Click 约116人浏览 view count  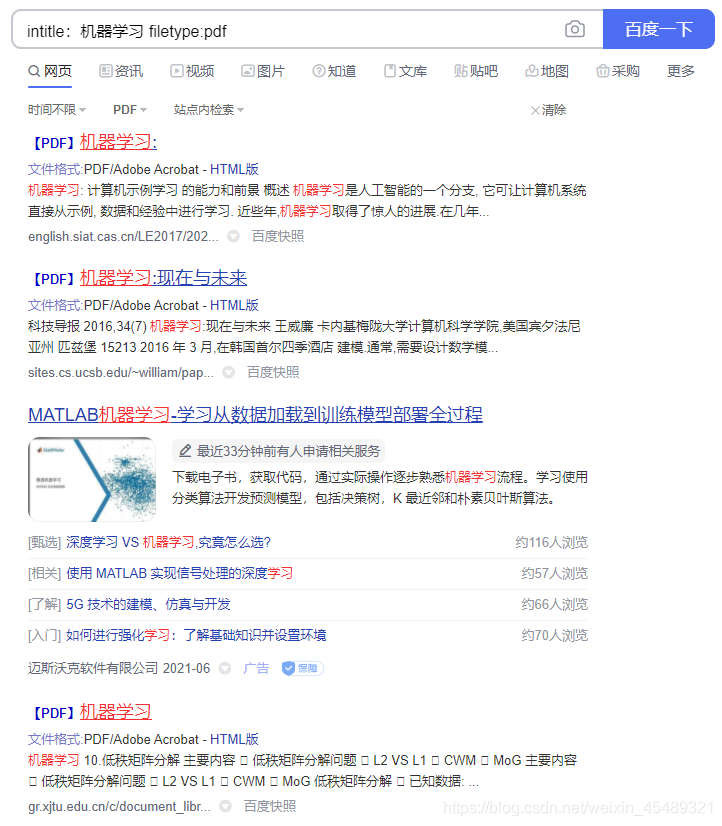551,543
